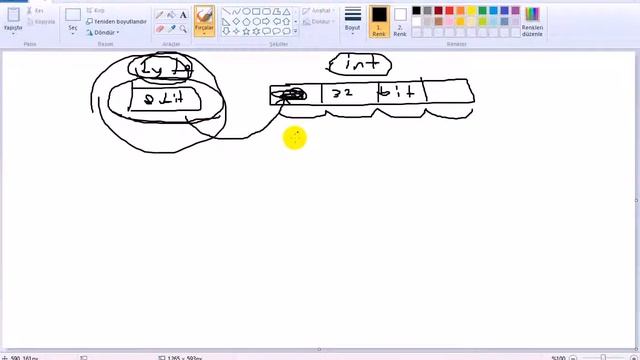
Task: Choose the Hexagon shape
Action: tap(256, 22)
